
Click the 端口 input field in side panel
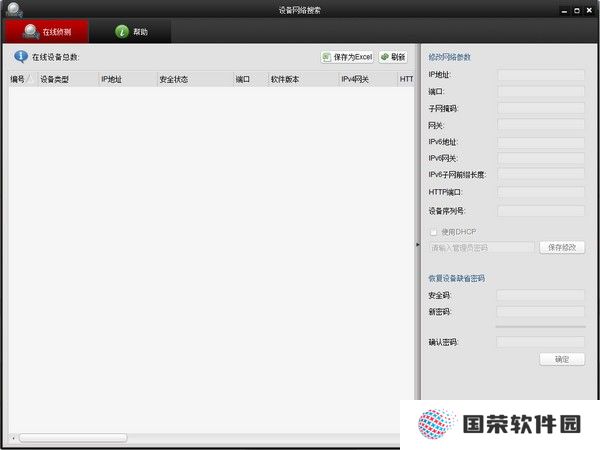tap(541, 91)
